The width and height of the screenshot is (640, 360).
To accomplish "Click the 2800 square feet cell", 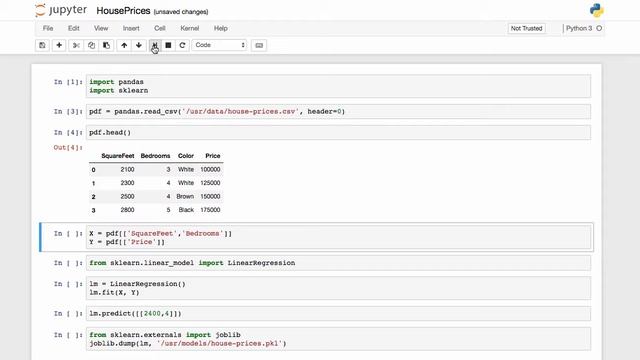I will [x=127, y=210].
